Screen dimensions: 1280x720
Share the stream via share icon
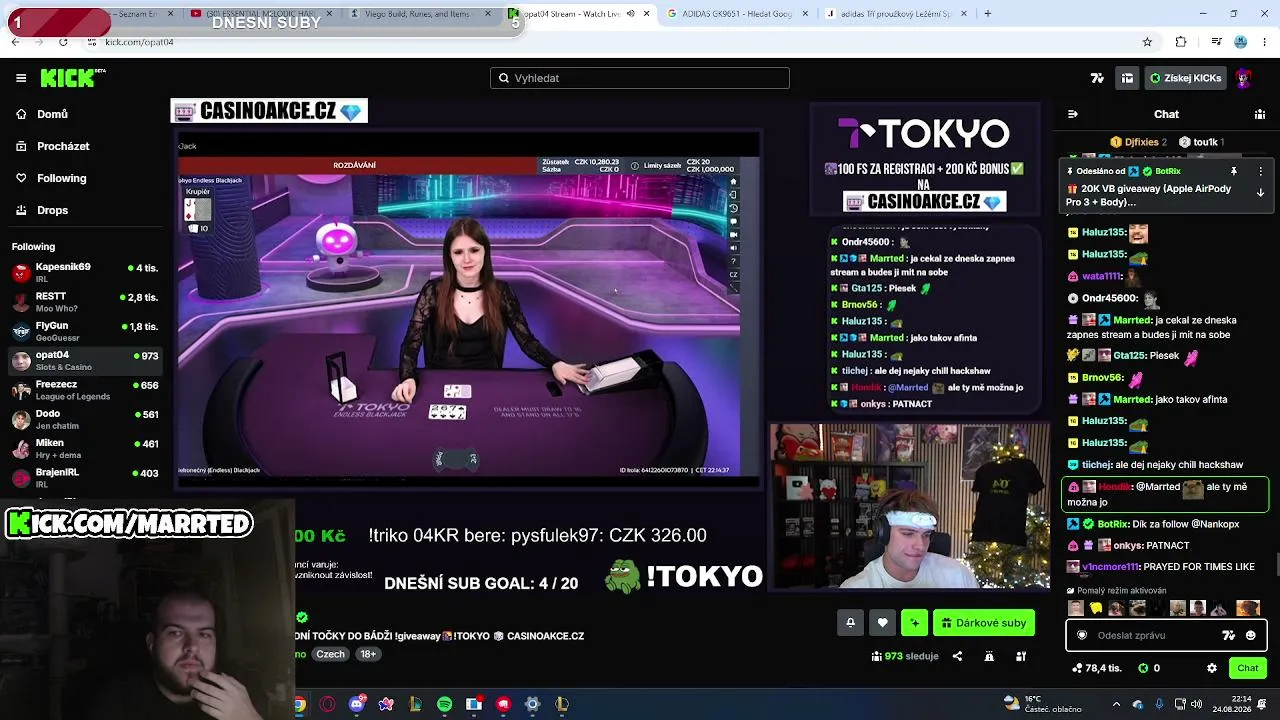click(x=957, y=656)
